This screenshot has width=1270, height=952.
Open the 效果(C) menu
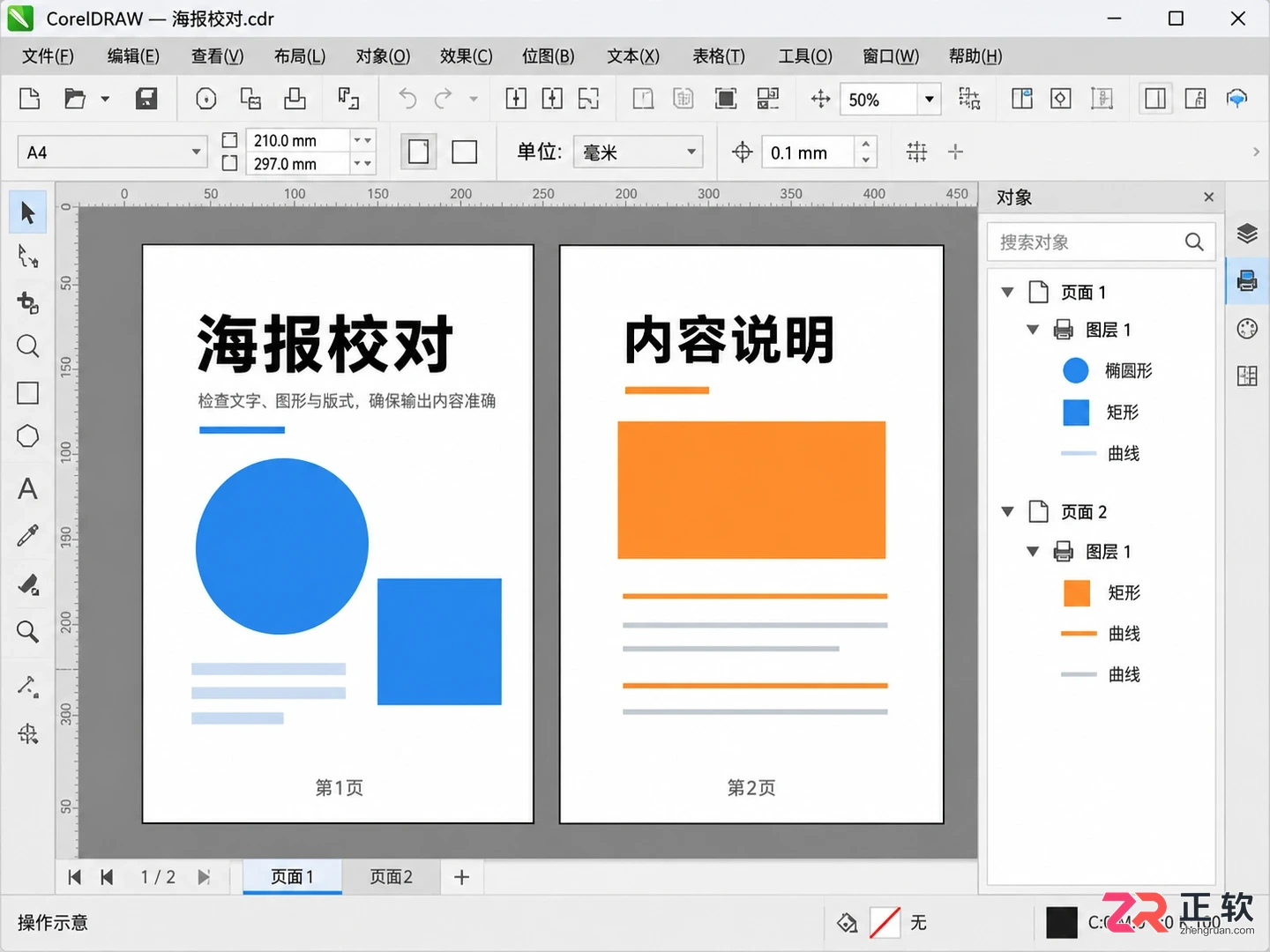point(467,56)
